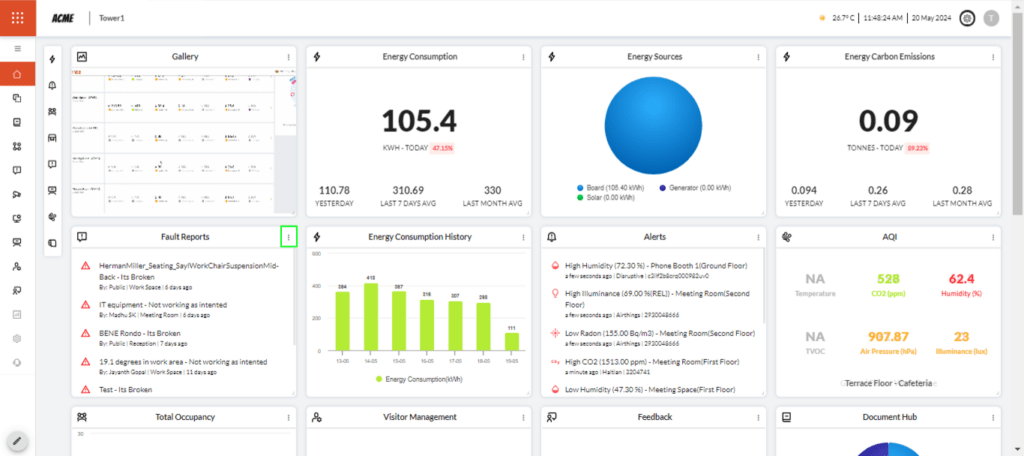The image size is (1024, 456).
Task: Toggle Board legend item in Energy Sources
Action: (610, 187)
